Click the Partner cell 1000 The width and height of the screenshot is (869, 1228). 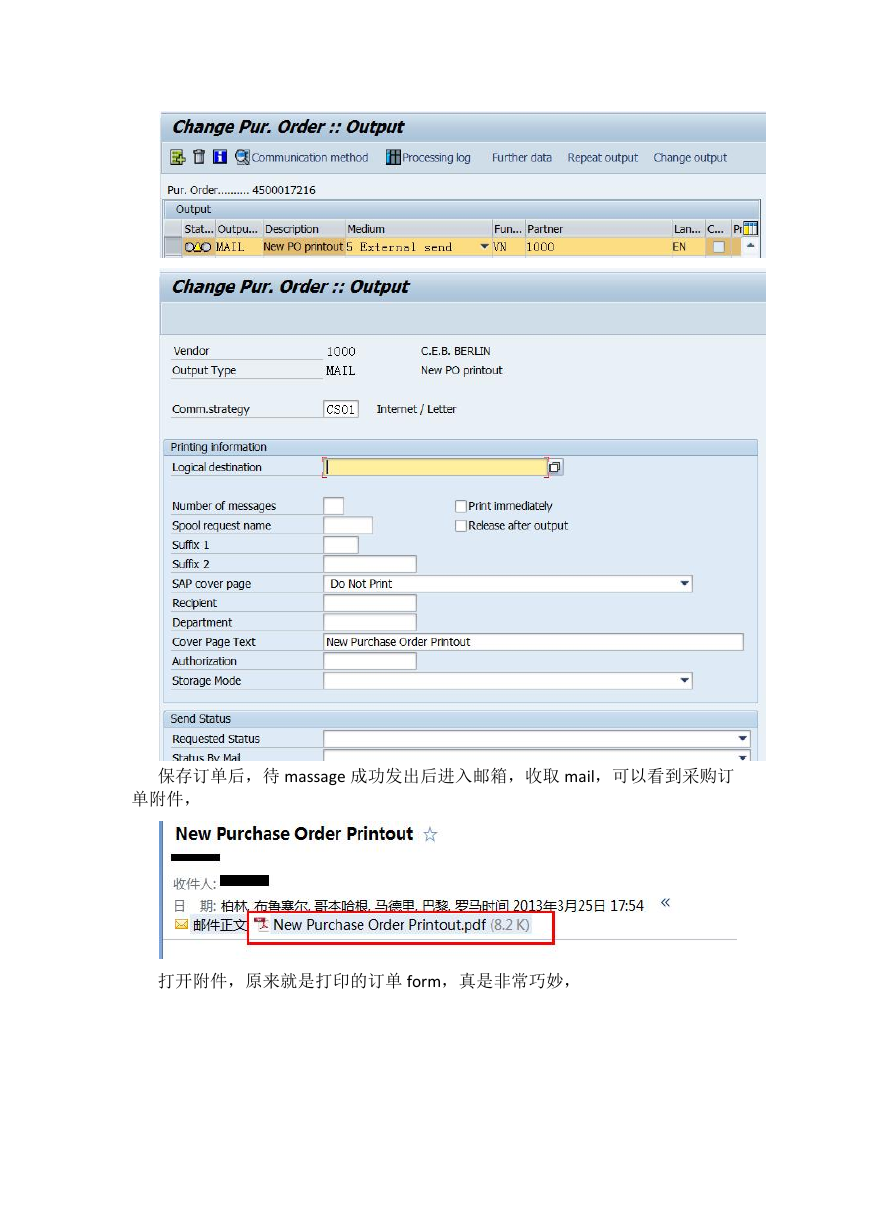pyautogui.click(x=598, y=247)
